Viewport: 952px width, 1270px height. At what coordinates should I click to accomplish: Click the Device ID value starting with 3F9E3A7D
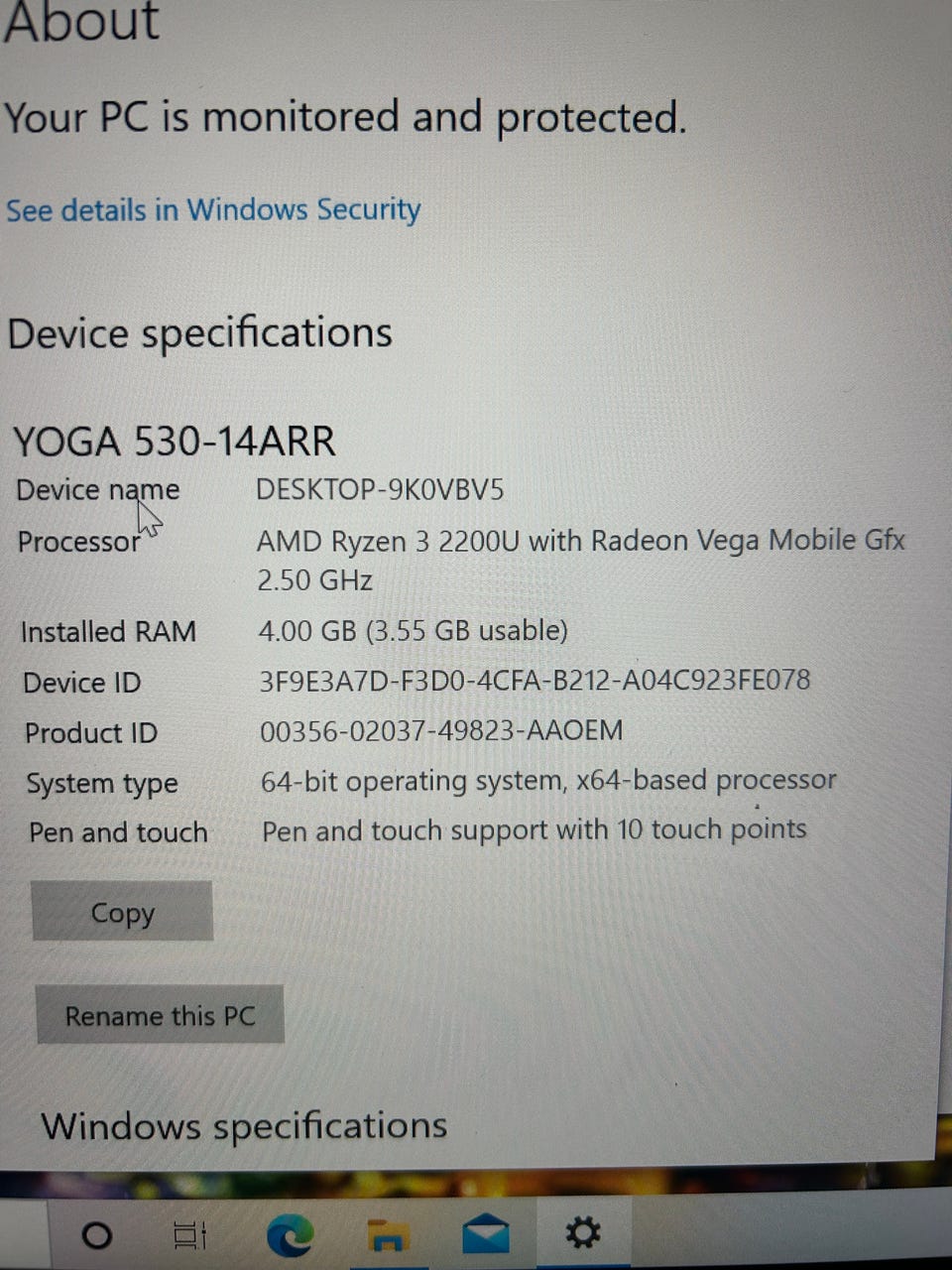click(x=535, y=681)
